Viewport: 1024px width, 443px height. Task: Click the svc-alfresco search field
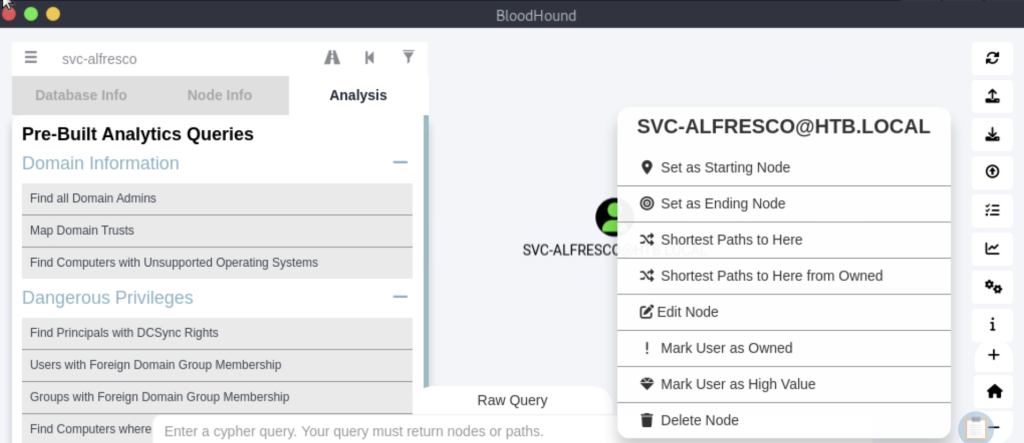pos(183,59)
